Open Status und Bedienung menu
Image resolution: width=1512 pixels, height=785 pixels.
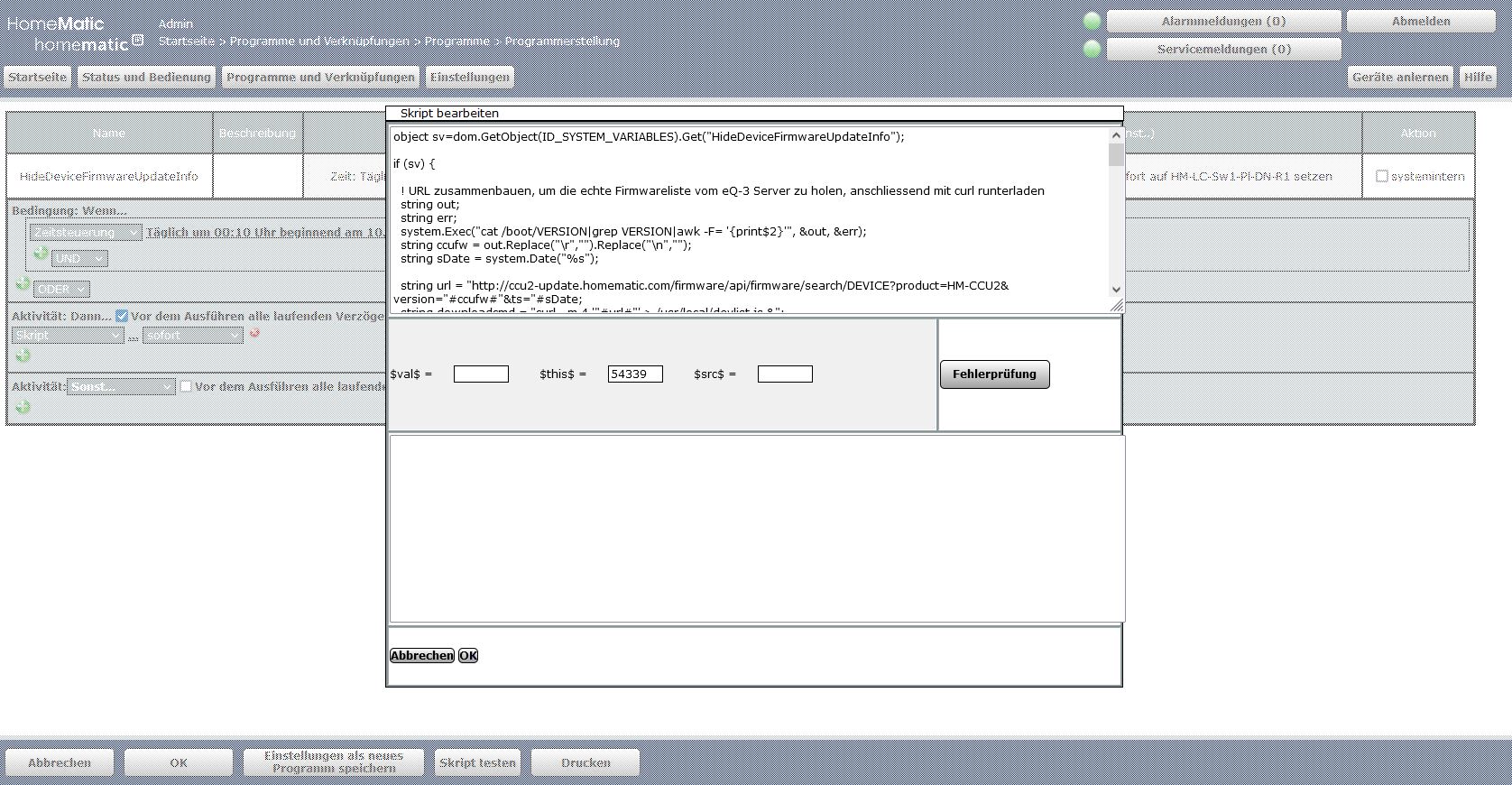[x=146, y=77]
